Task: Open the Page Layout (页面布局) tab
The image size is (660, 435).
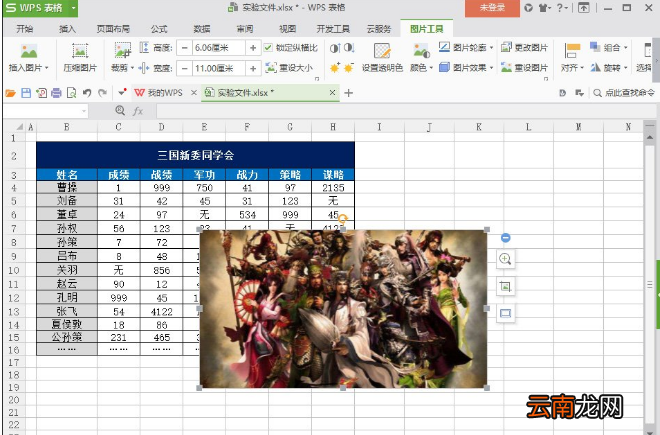Action: (x=113, y=29)
